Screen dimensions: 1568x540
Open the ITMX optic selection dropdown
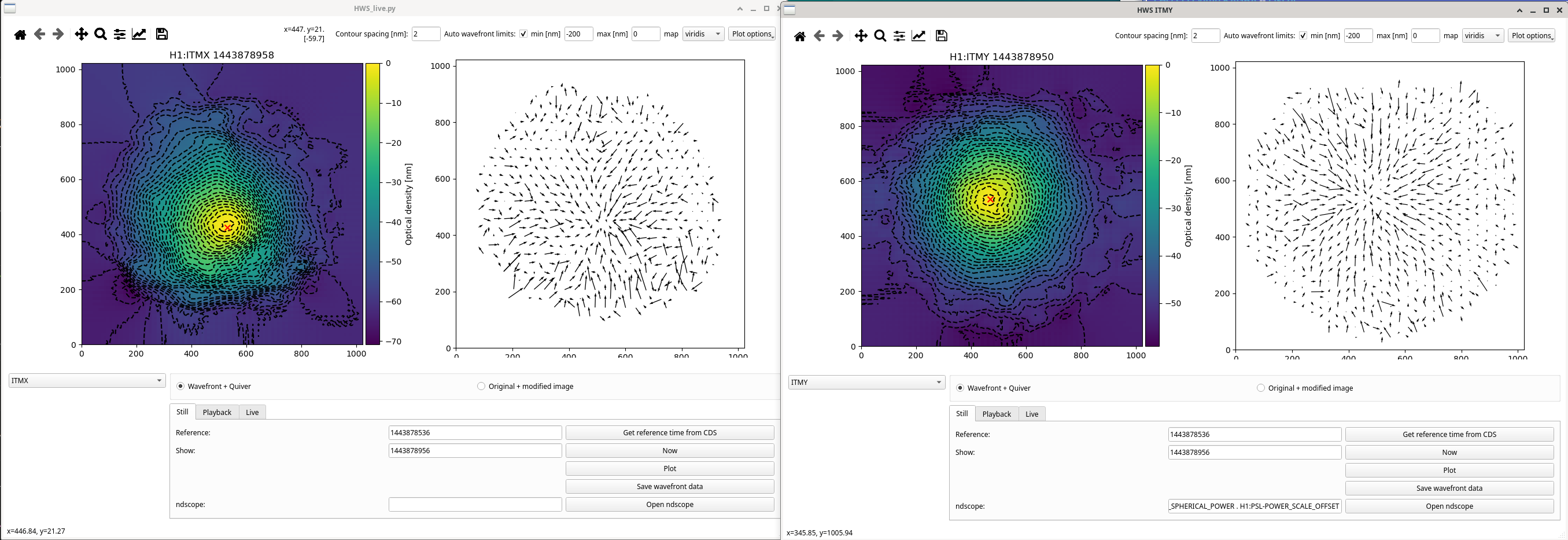pyautogui.click(x=87, y=381)
